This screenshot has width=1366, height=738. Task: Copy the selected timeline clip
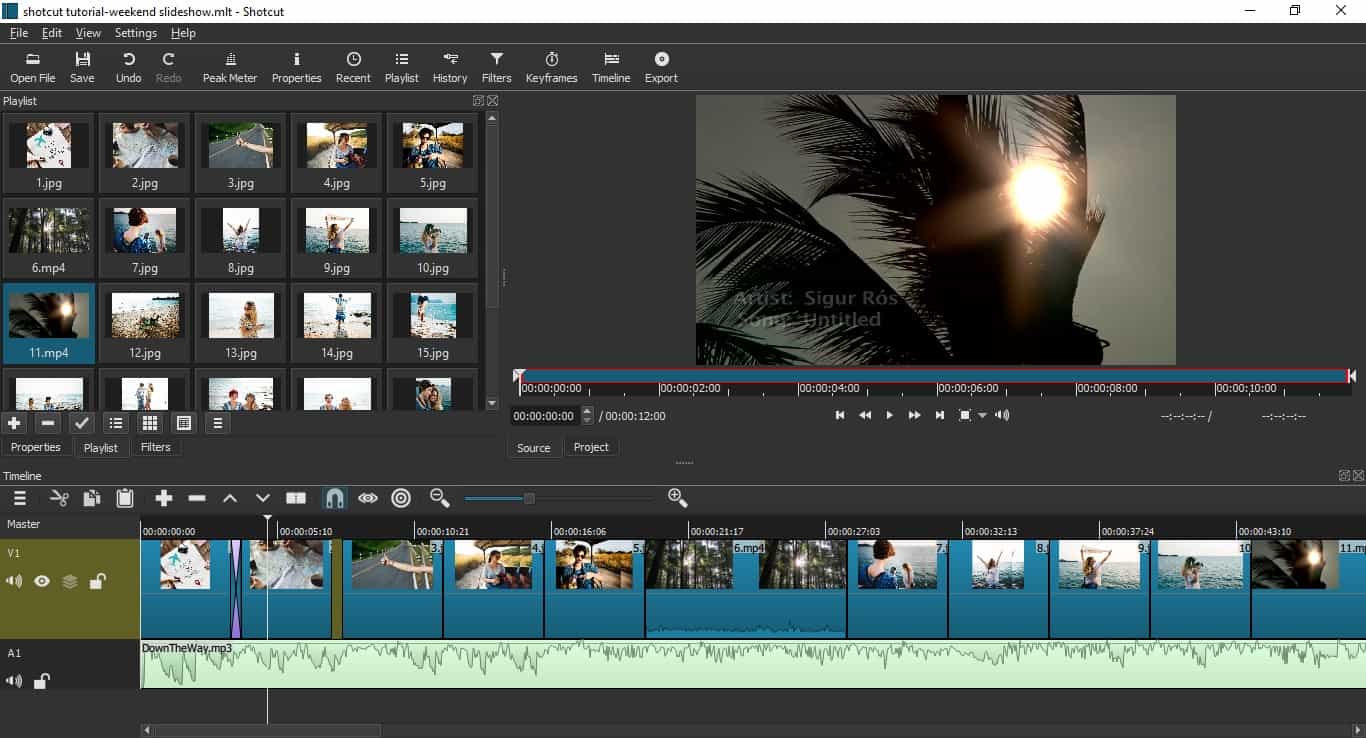point(92,498)
